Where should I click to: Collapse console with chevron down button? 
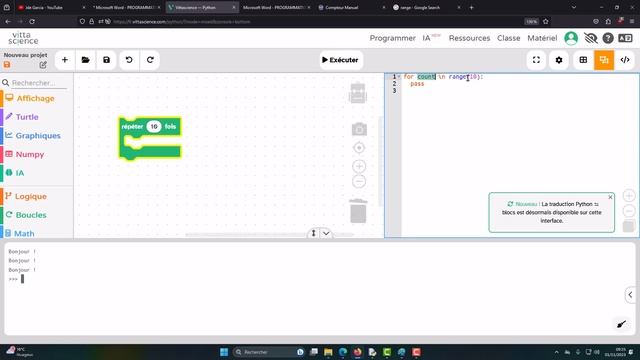click(x=326, y=233)
